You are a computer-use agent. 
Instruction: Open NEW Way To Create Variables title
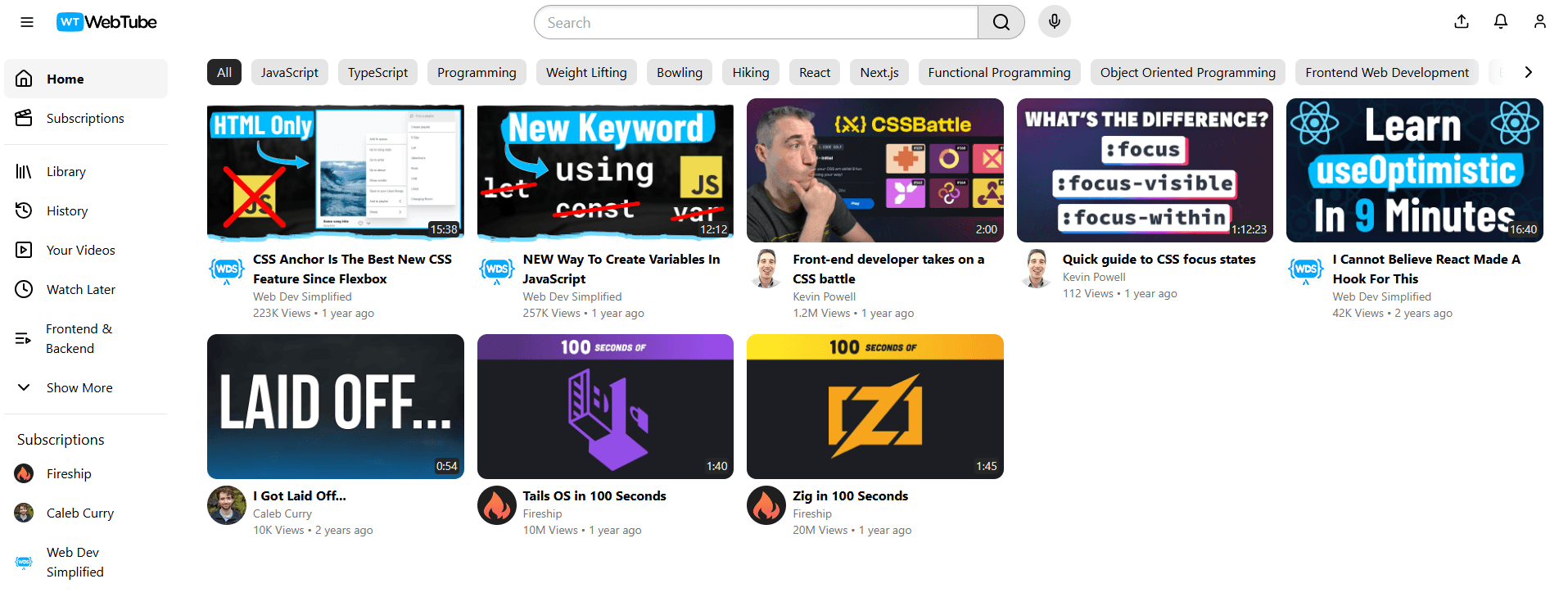[x=621, y=269]
